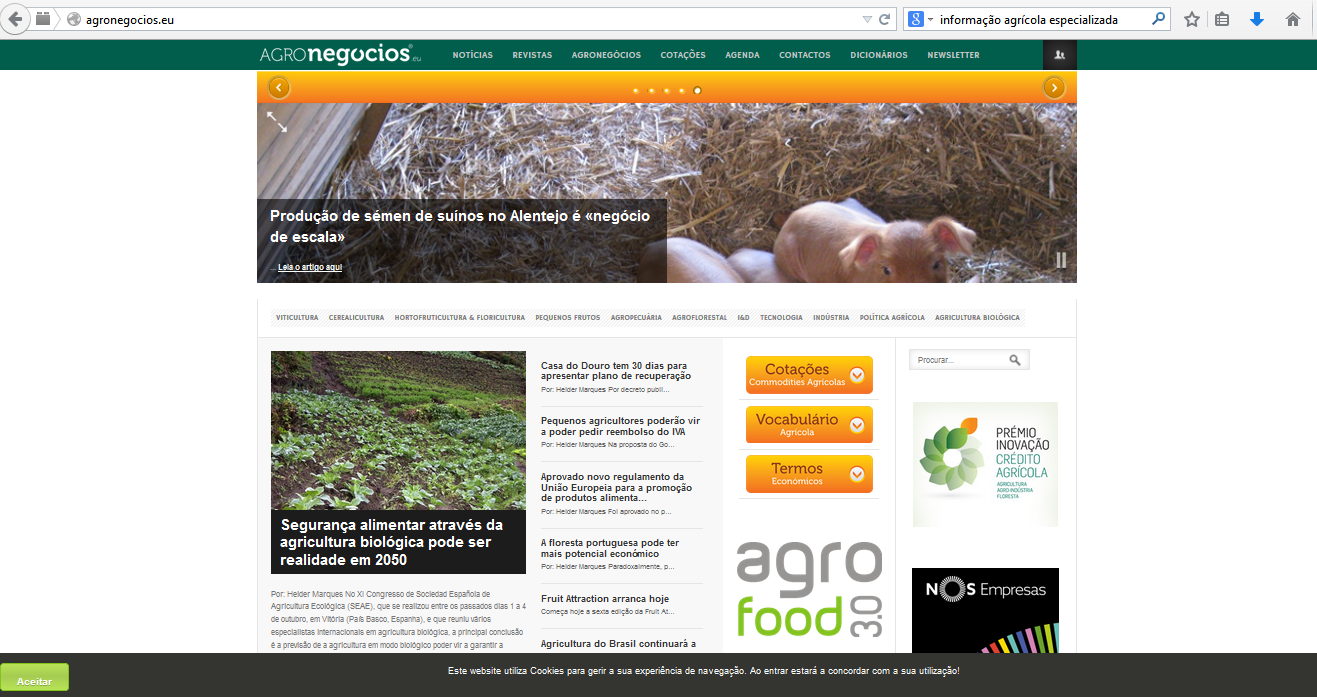Open Cotações in the top navigation bar
Viewport: 1317px width, 697px height.
point(683,55)
